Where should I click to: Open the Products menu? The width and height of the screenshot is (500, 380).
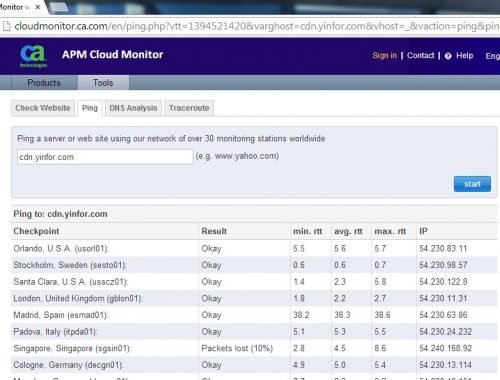tap(44, 83)
